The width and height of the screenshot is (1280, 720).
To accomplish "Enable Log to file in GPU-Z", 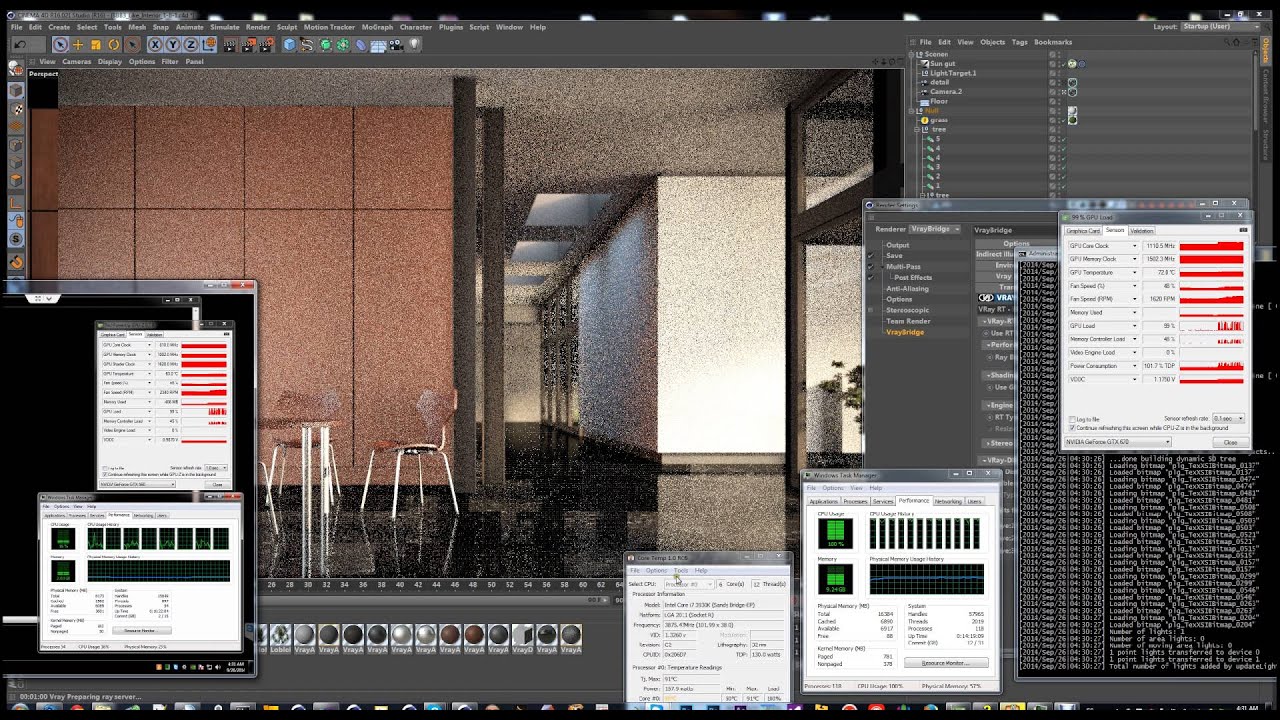I will 1072,419.
